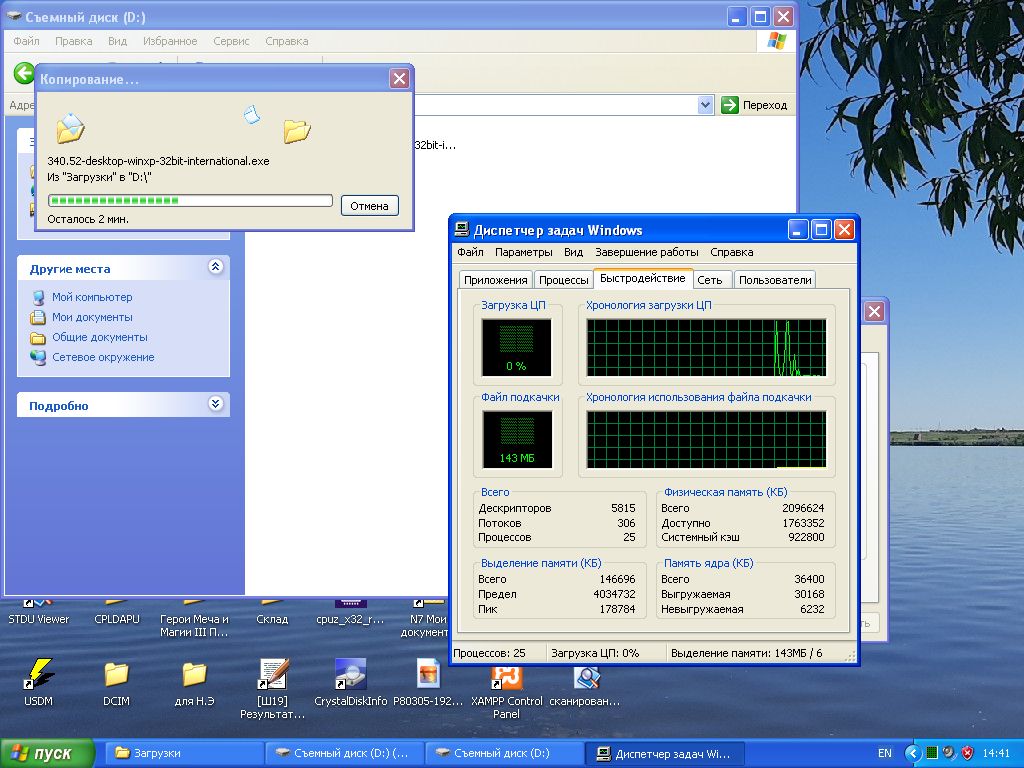
Task: Click the Мой компьютер icon in sidebar
Action: pyautogui.click(x=38, y=297)
